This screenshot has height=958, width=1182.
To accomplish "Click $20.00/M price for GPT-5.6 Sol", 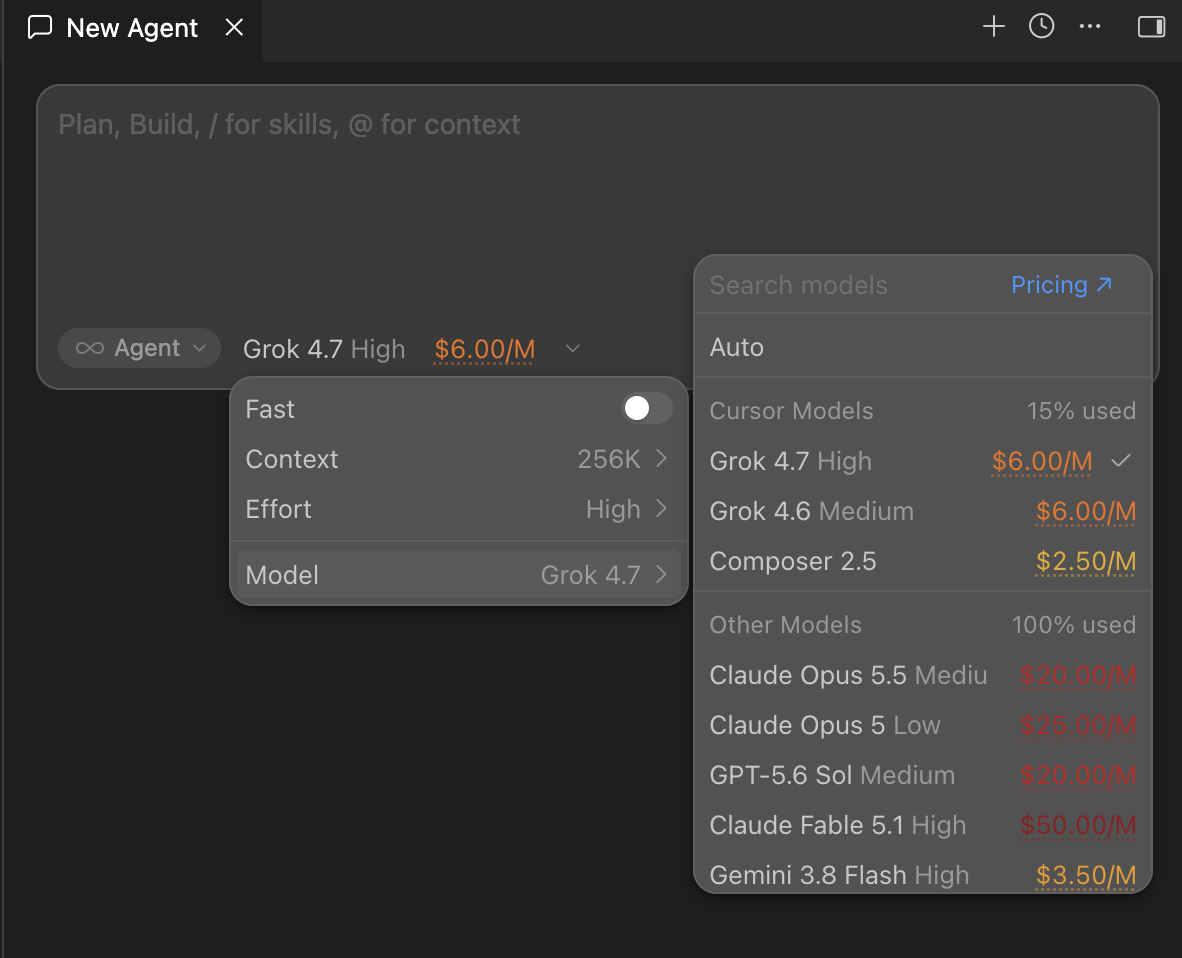I will coord(1078,776).
